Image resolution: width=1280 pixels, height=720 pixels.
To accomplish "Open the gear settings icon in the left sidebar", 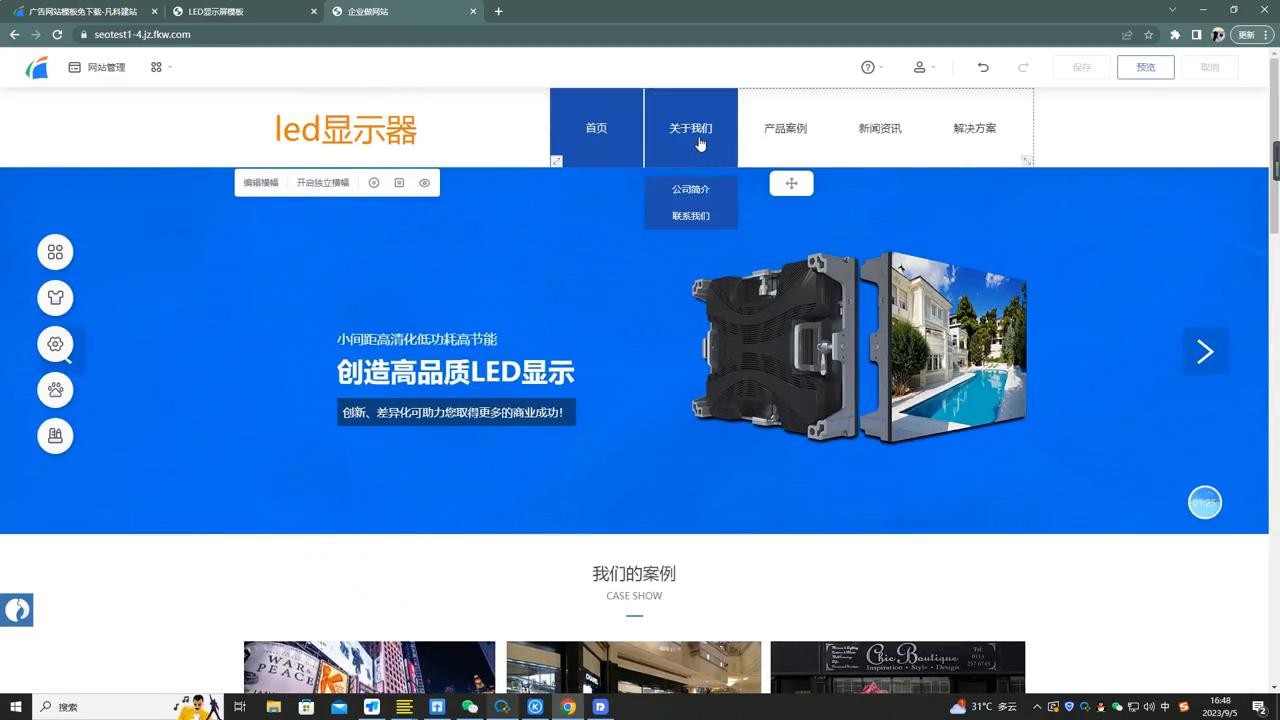I will 55,343.
